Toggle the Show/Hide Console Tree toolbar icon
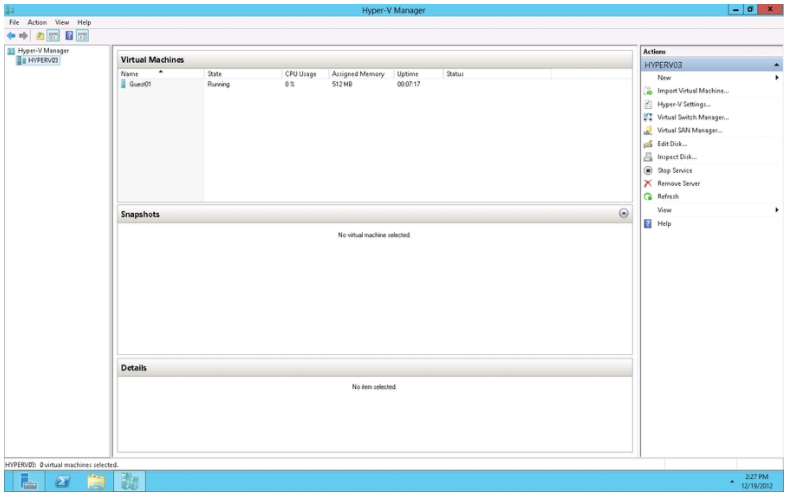 (53, 36)
